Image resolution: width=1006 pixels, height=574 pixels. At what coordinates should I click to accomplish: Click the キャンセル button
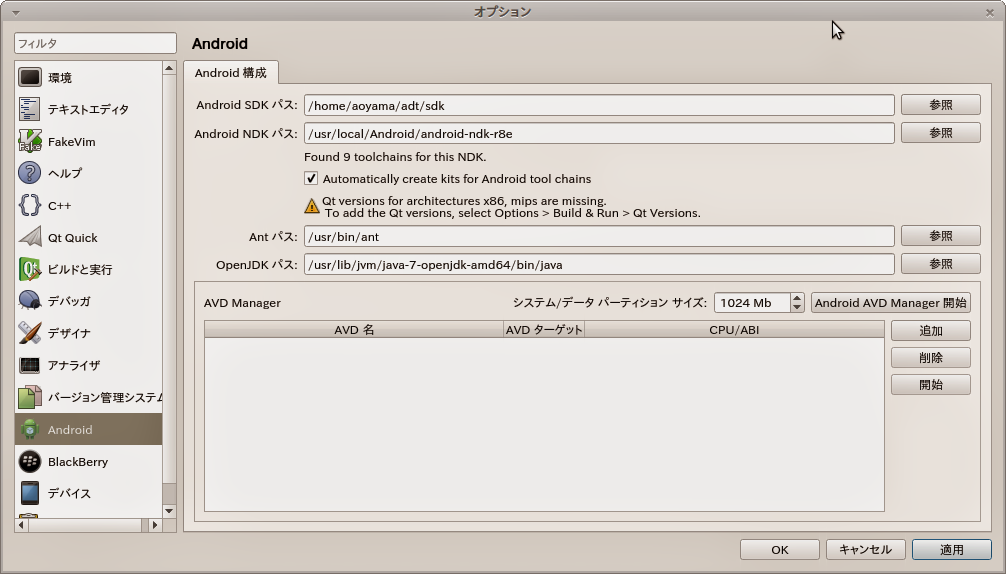865,550
